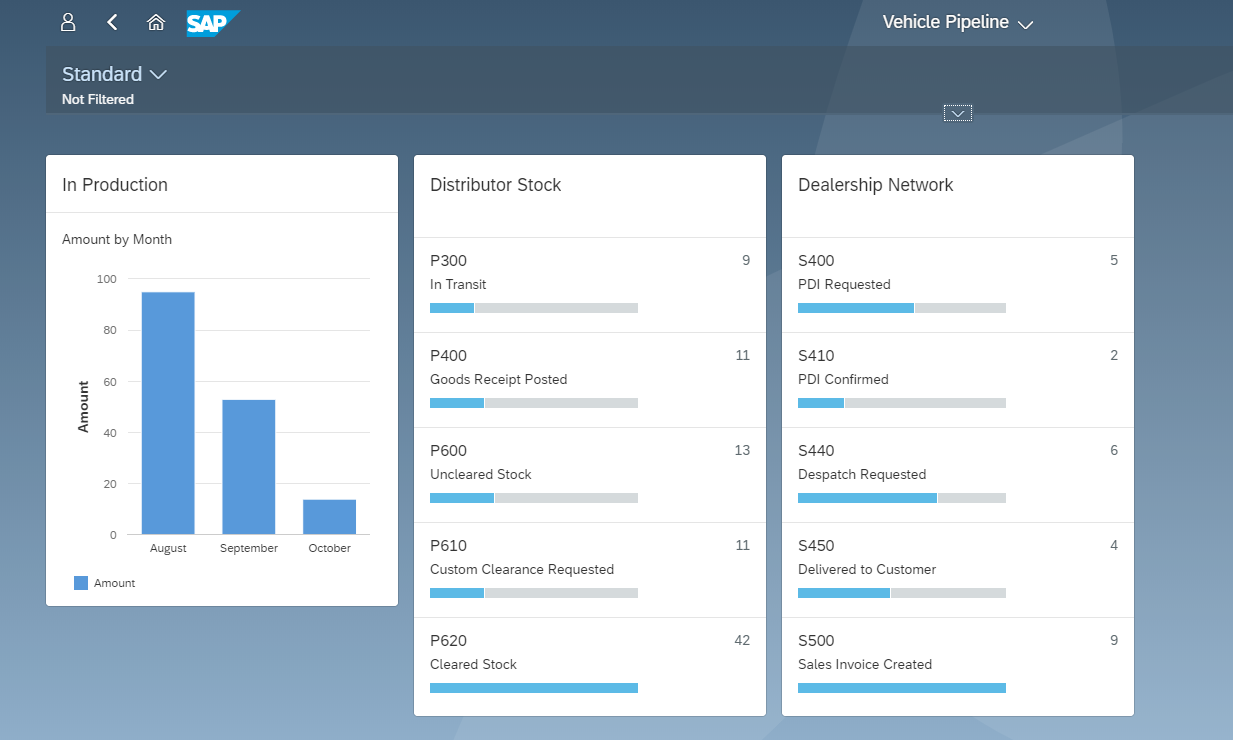
Task: Open the Home icon
Action: pyautogui.click(x=156, y=22)
